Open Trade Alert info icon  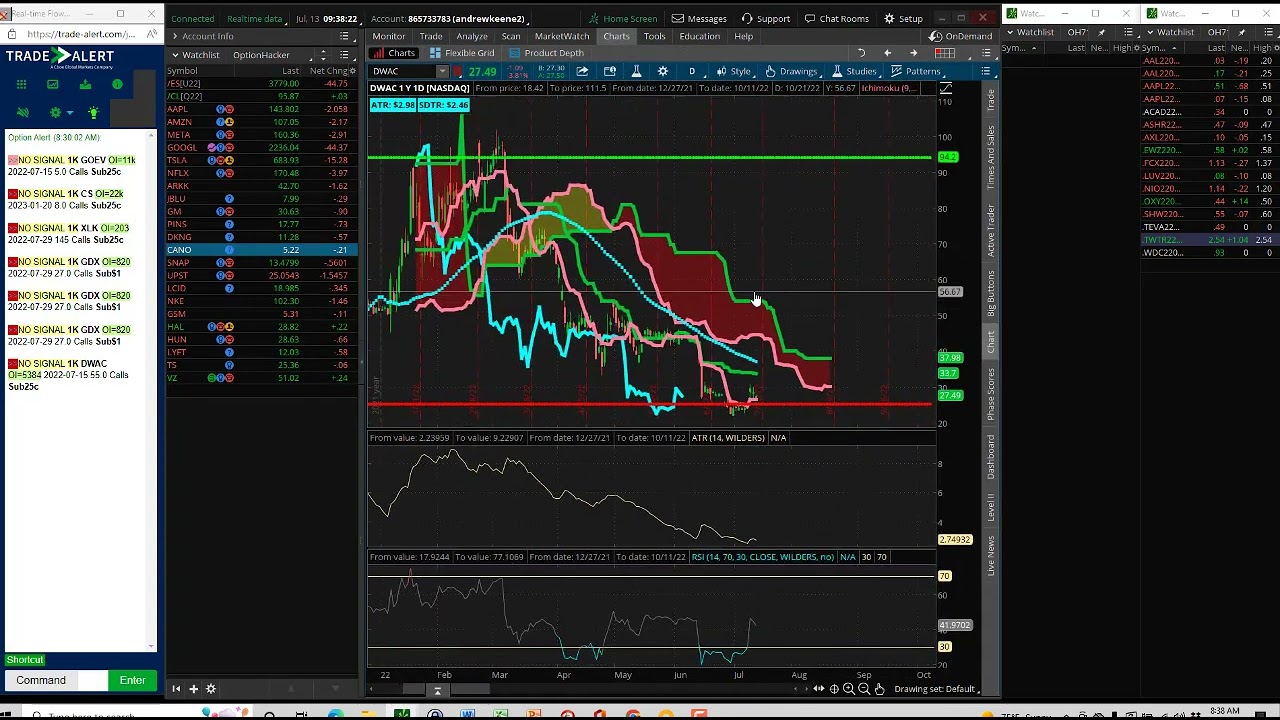pyautogui.click(x=117, y=85)
